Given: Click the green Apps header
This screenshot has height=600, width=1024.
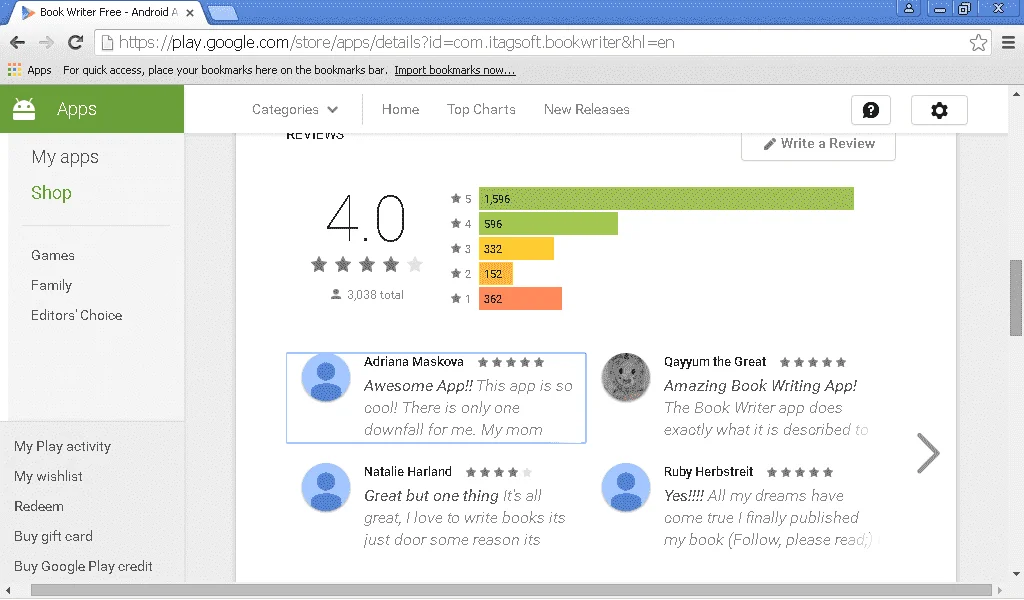Looking at the screenshot, I should (x=92, y=109).
